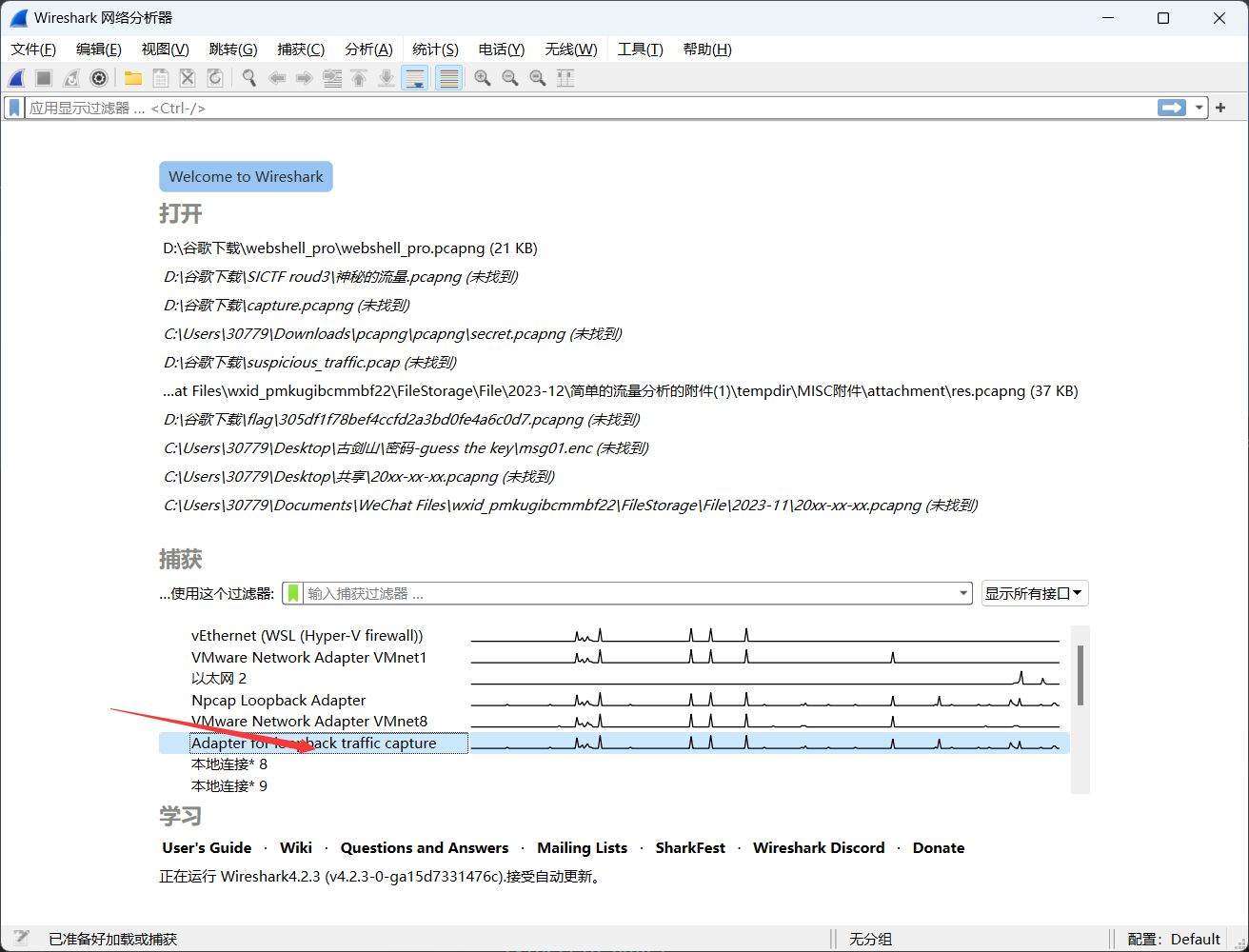The width and height of the screenshot is (1249, 952).
Task: Open a capture file via folder icon
Action: coord(133,78)
